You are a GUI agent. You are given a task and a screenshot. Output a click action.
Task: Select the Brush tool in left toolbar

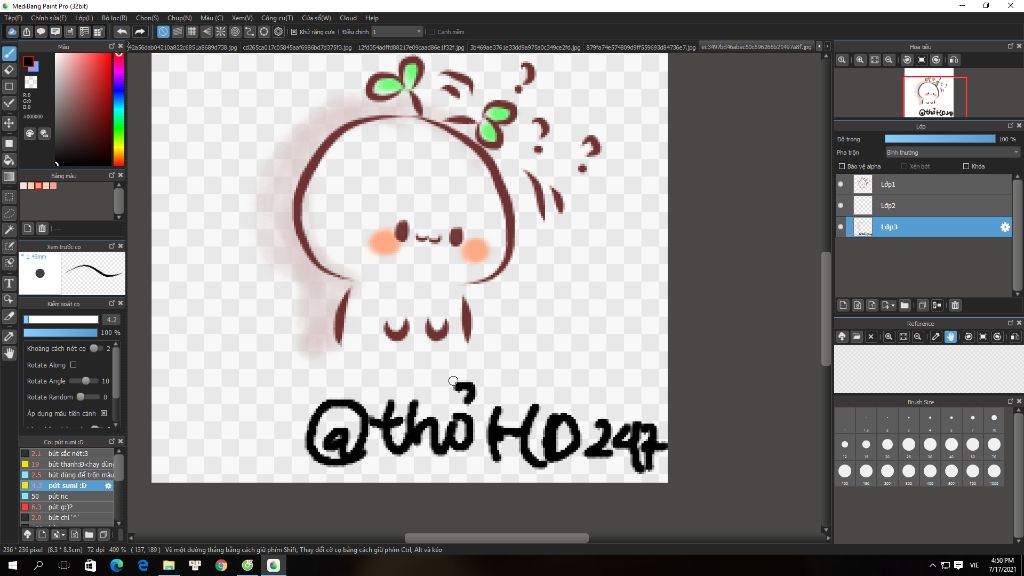[9, 54]
